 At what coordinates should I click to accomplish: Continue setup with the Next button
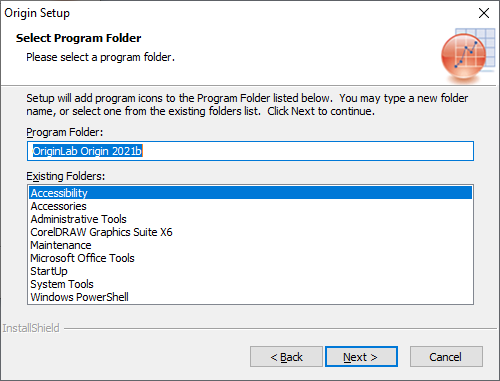tap(361, 357)
